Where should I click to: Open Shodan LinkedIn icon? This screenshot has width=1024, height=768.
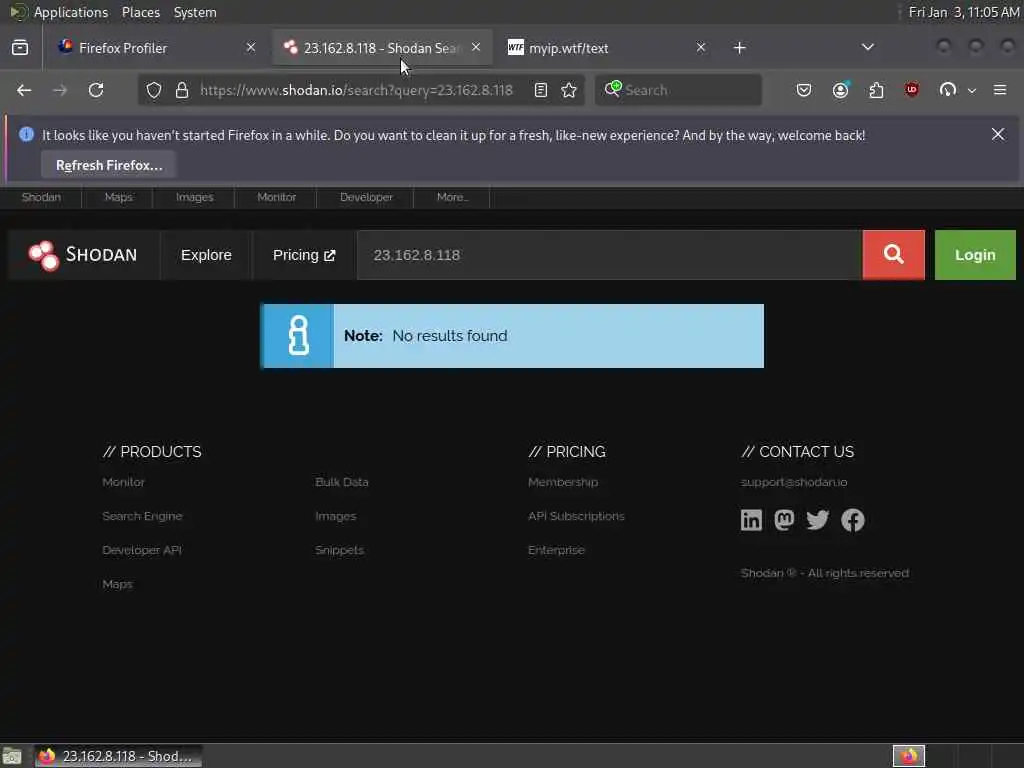tap(751, 520)
